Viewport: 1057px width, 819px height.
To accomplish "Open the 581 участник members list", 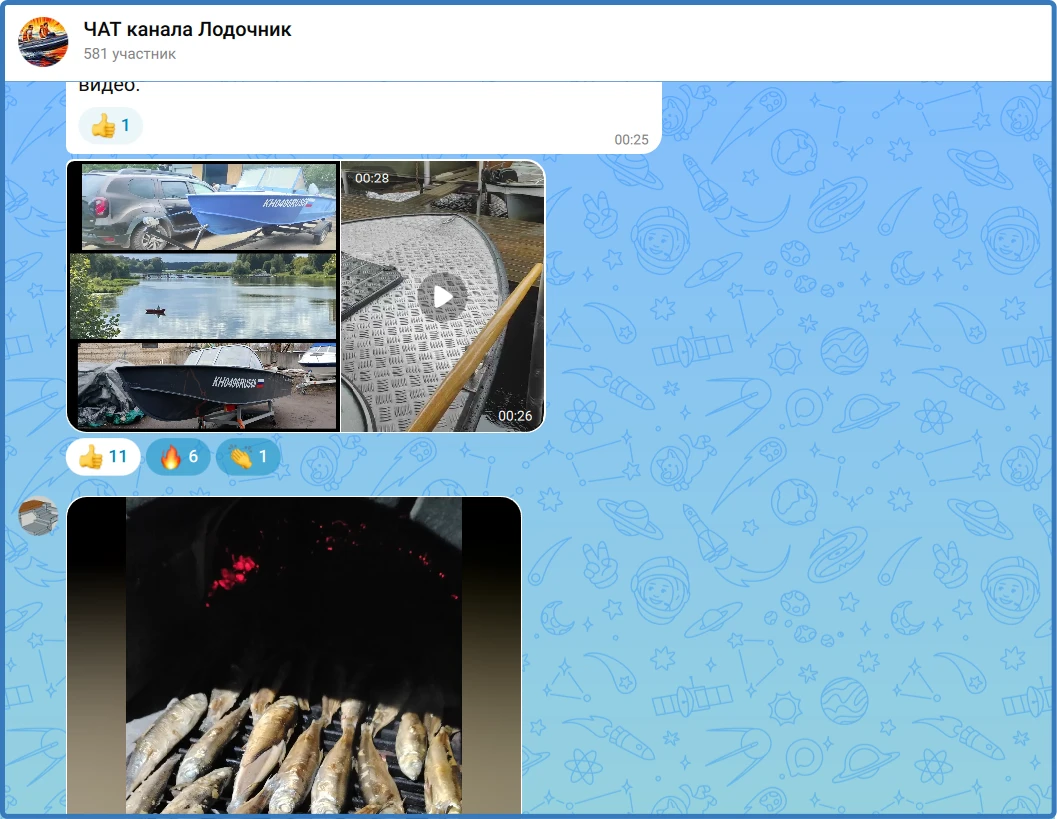I will pos(129,54).
